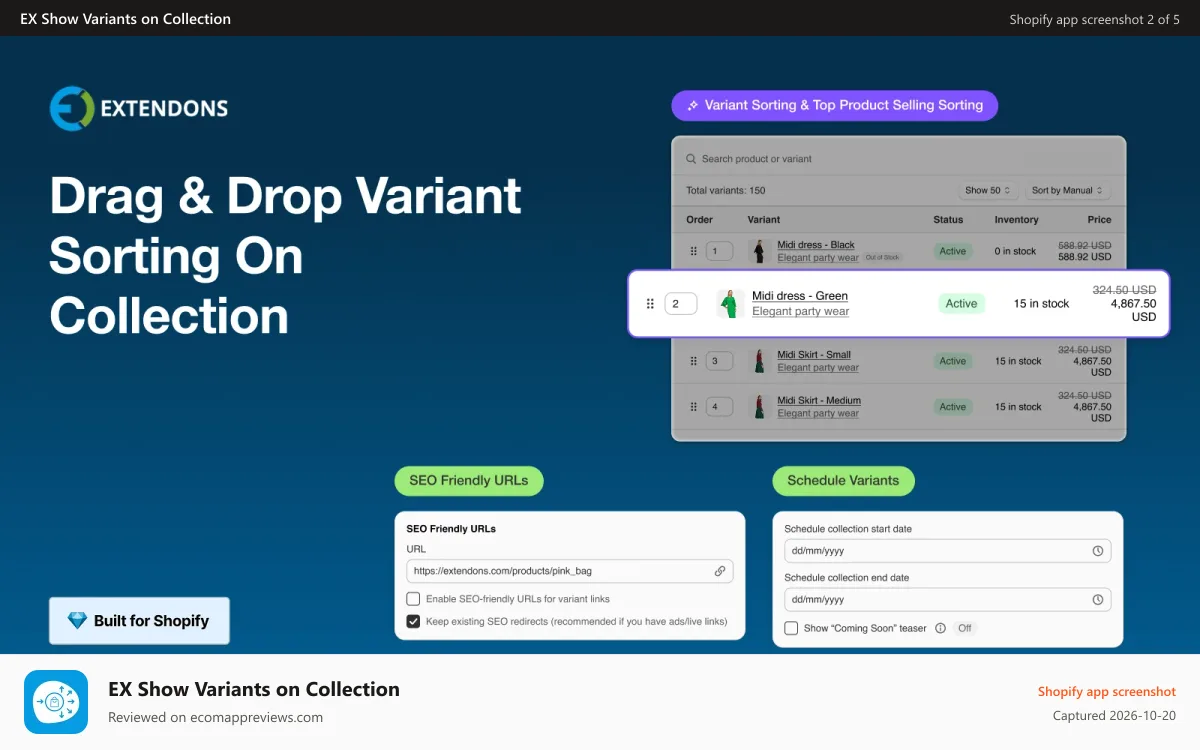The width and height of the screenshot is (1200, 750).
Task: Click the Status column header
Action: pyautogui.click(x=948, y=219)
